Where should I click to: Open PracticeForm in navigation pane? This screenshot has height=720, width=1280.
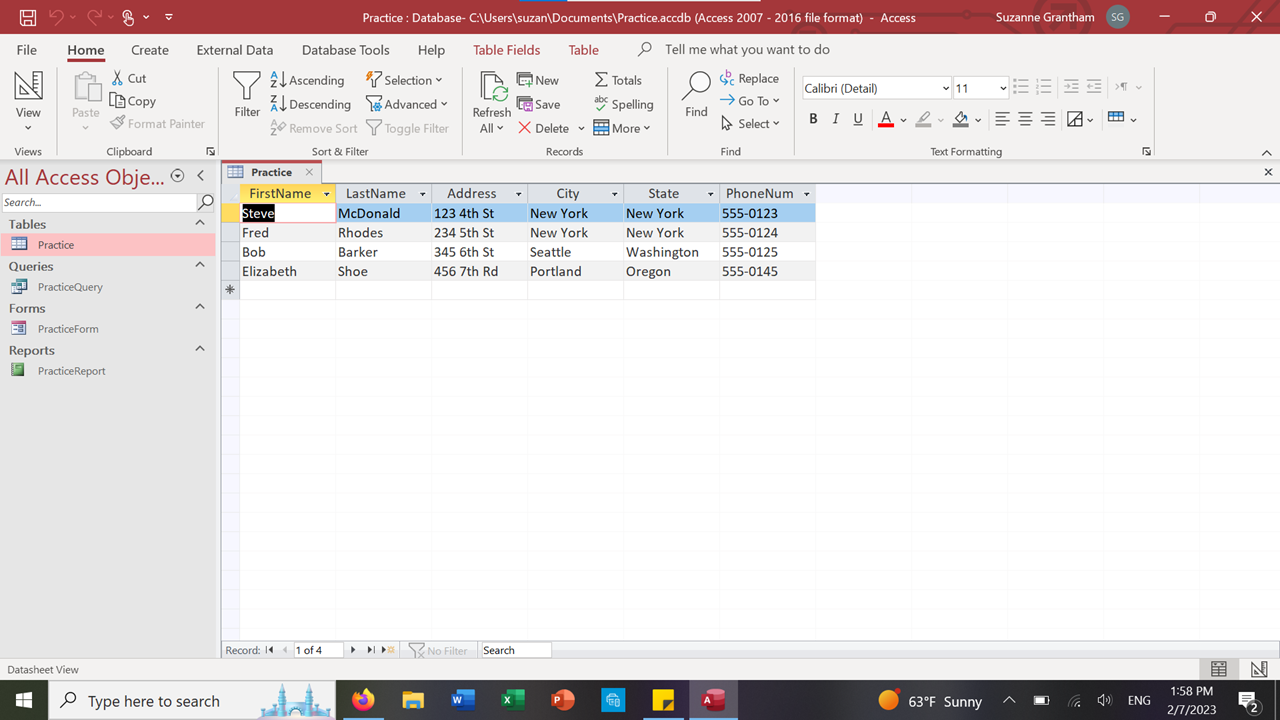[x=68, y=329]
